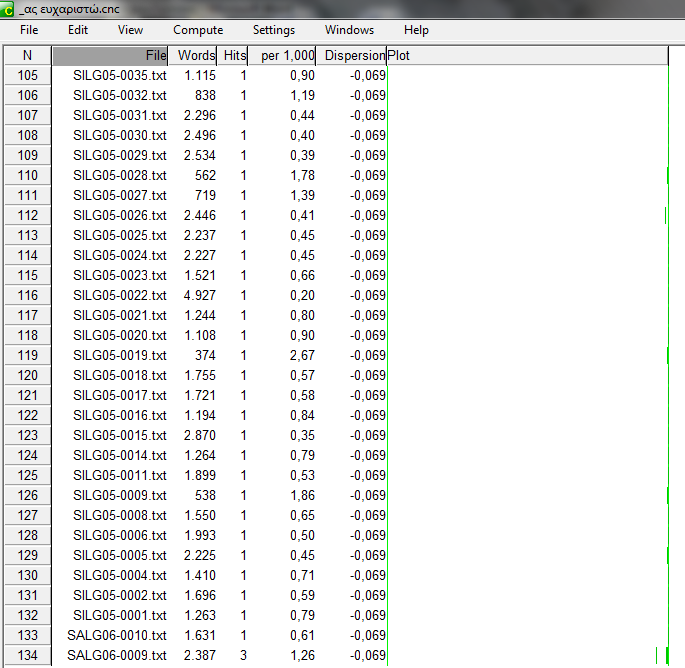Sort by the Hits column header

tap(232, 55)
